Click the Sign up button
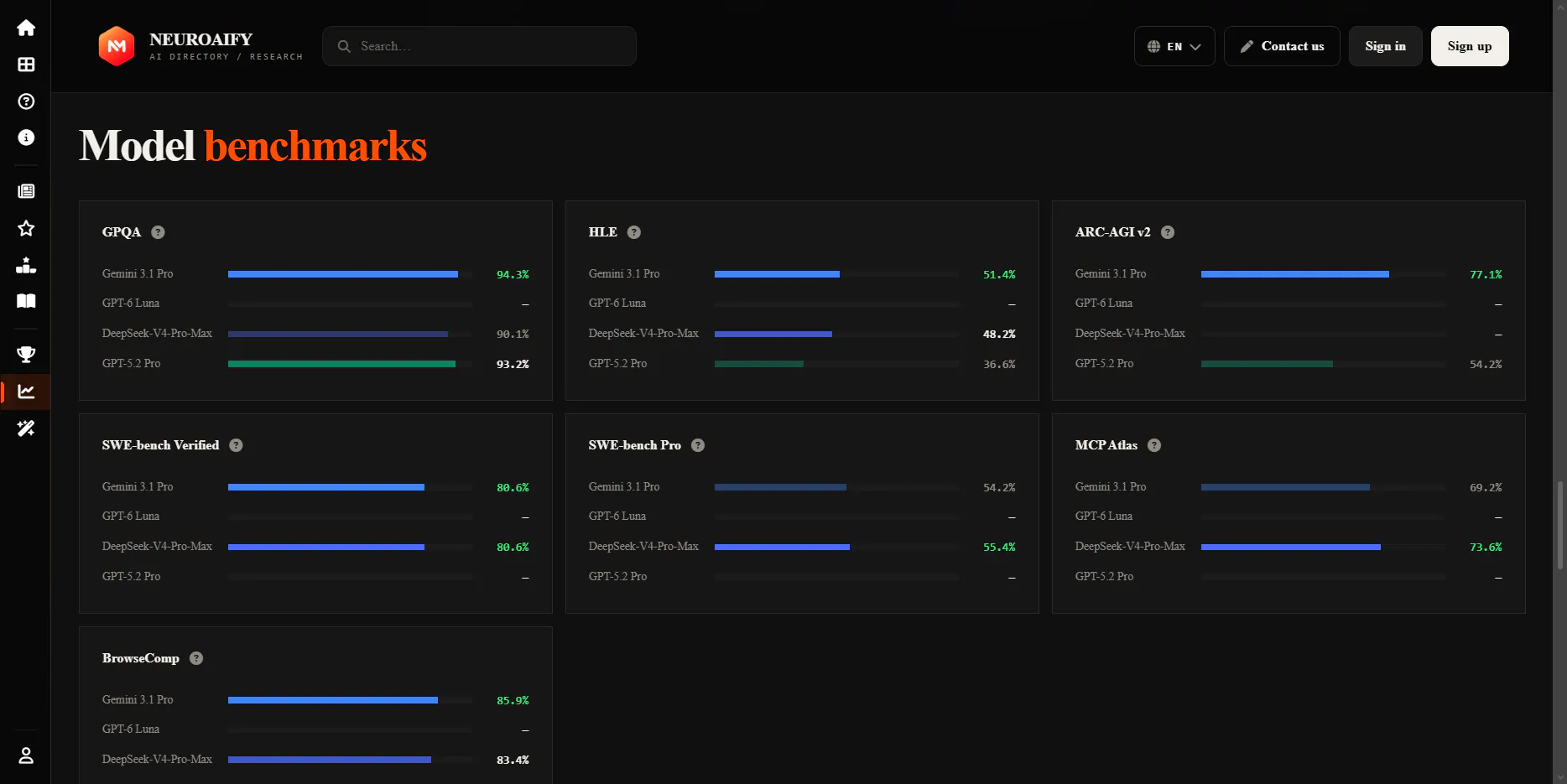1567x784 pixels. pos(1470,46)
